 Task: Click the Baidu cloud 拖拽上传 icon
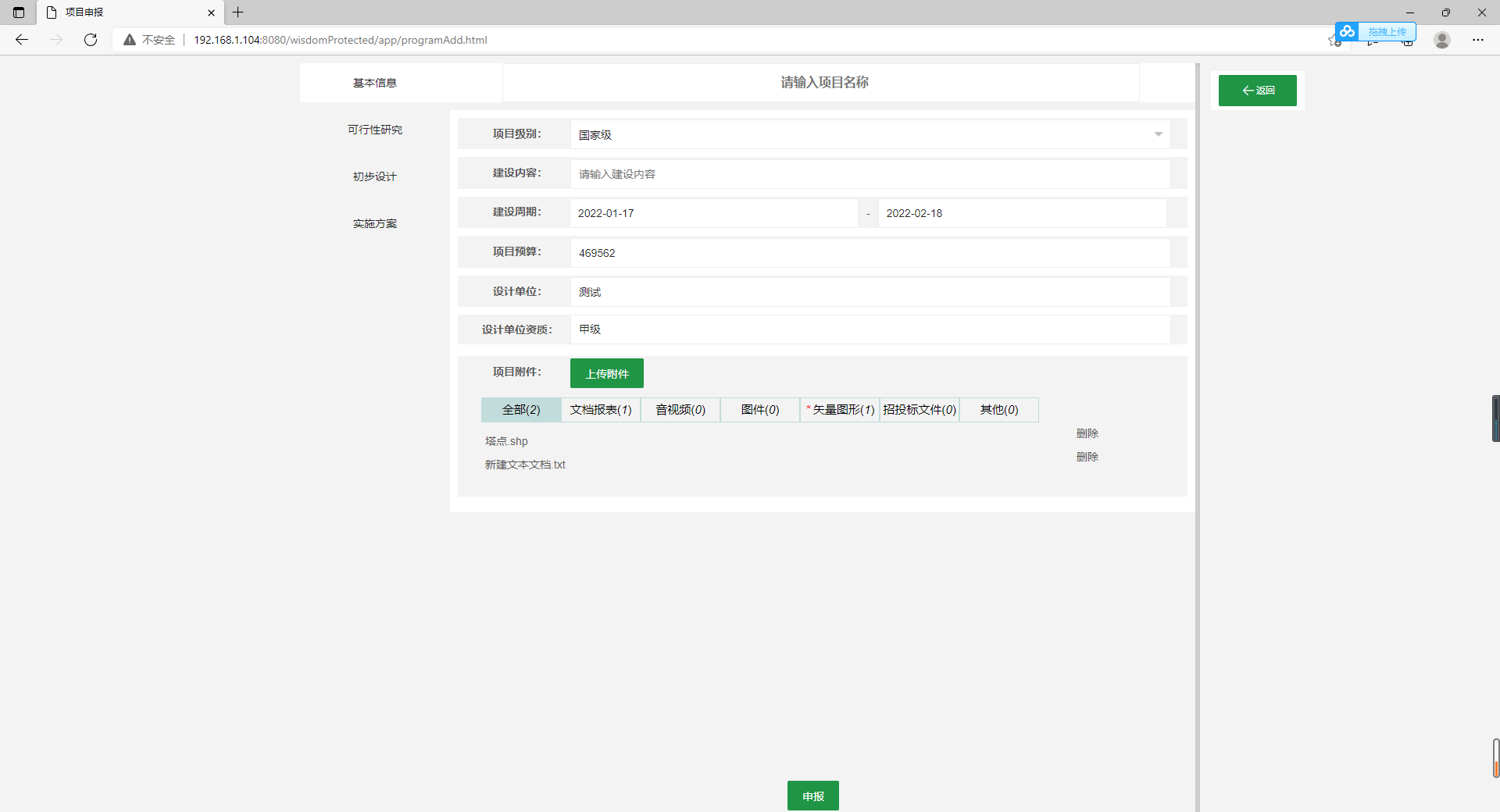click(1347, 31)
